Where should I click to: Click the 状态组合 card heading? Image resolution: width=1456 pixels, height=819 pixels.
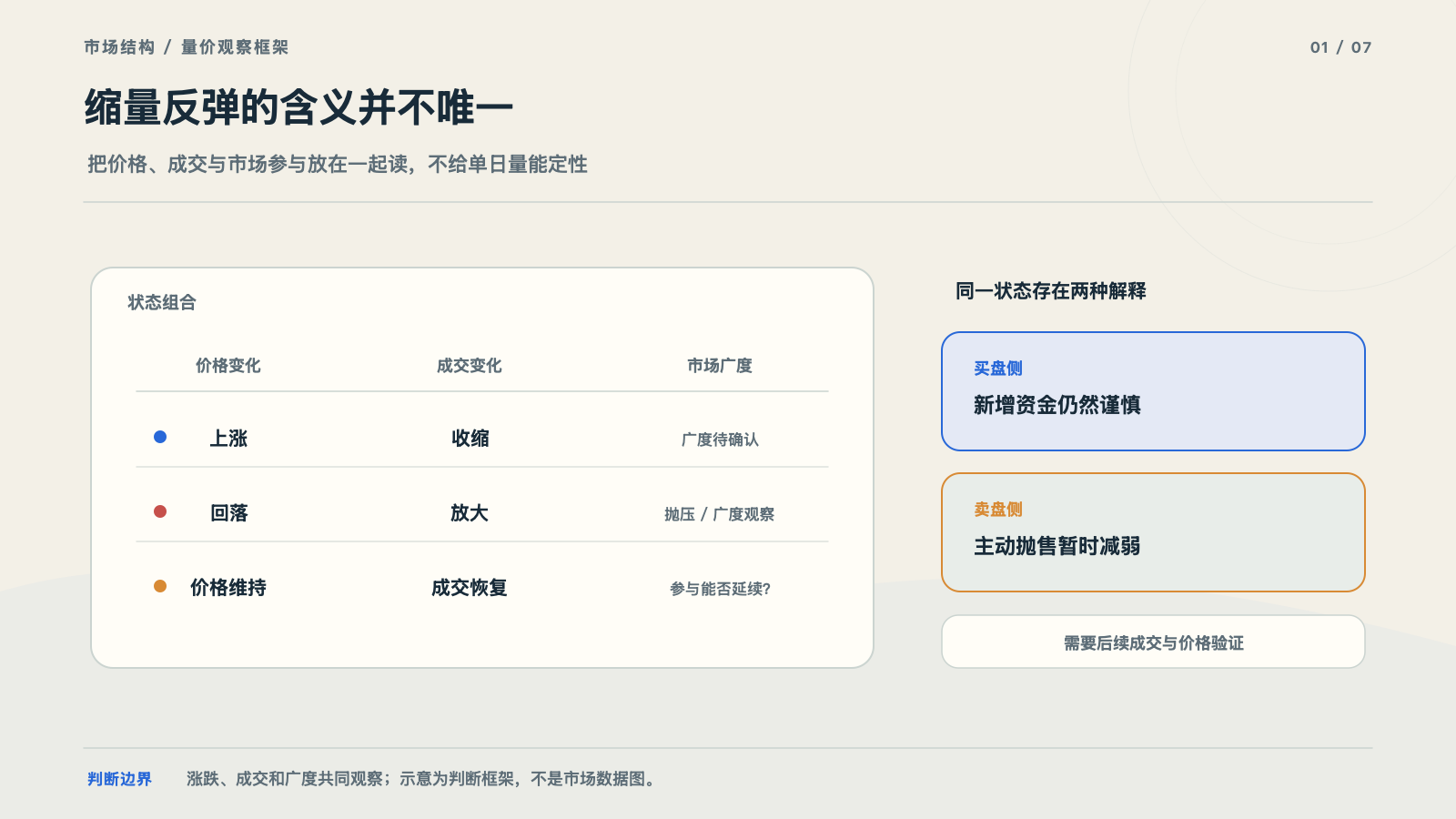162,302
